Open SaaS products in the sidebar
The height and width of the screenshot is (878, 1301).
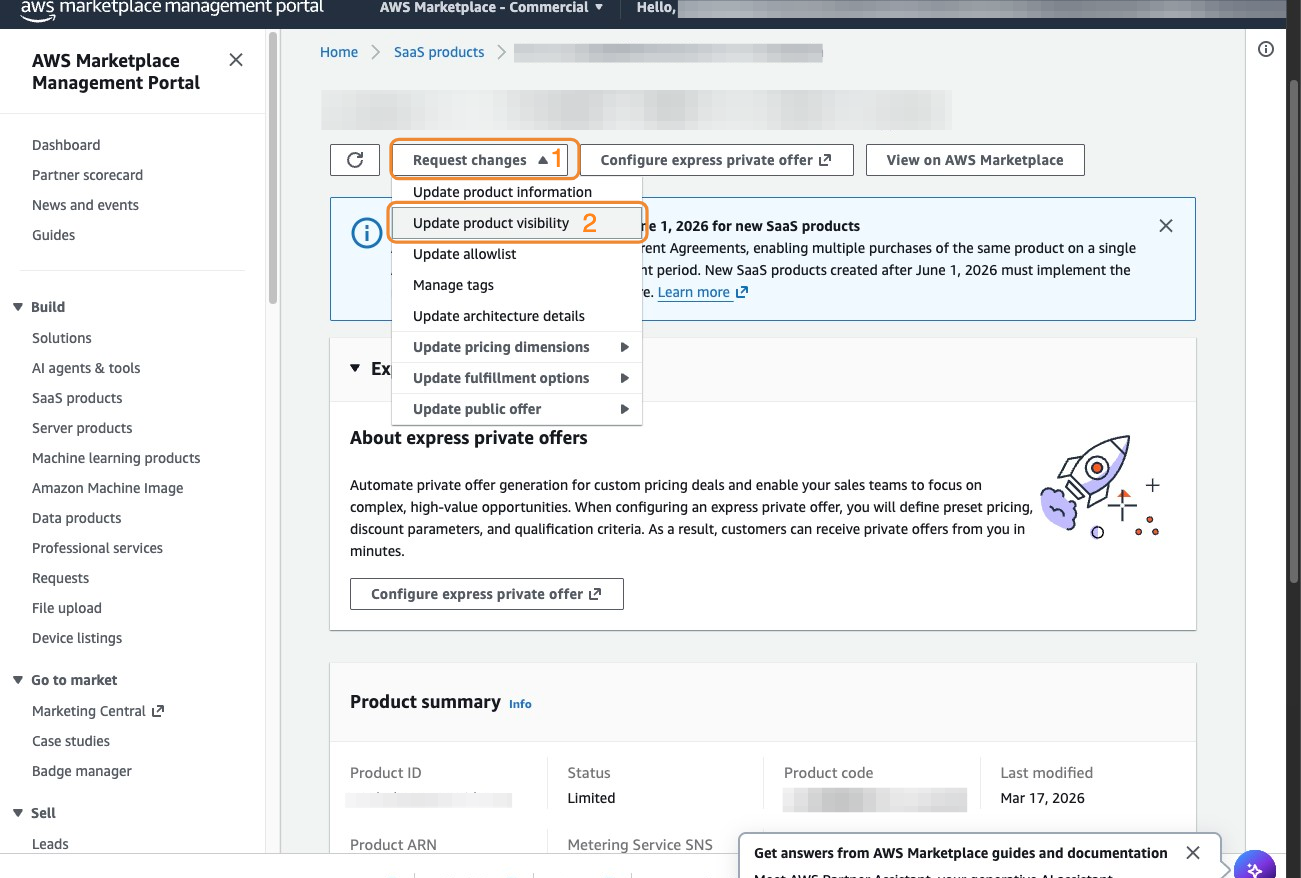click(77, 398)
